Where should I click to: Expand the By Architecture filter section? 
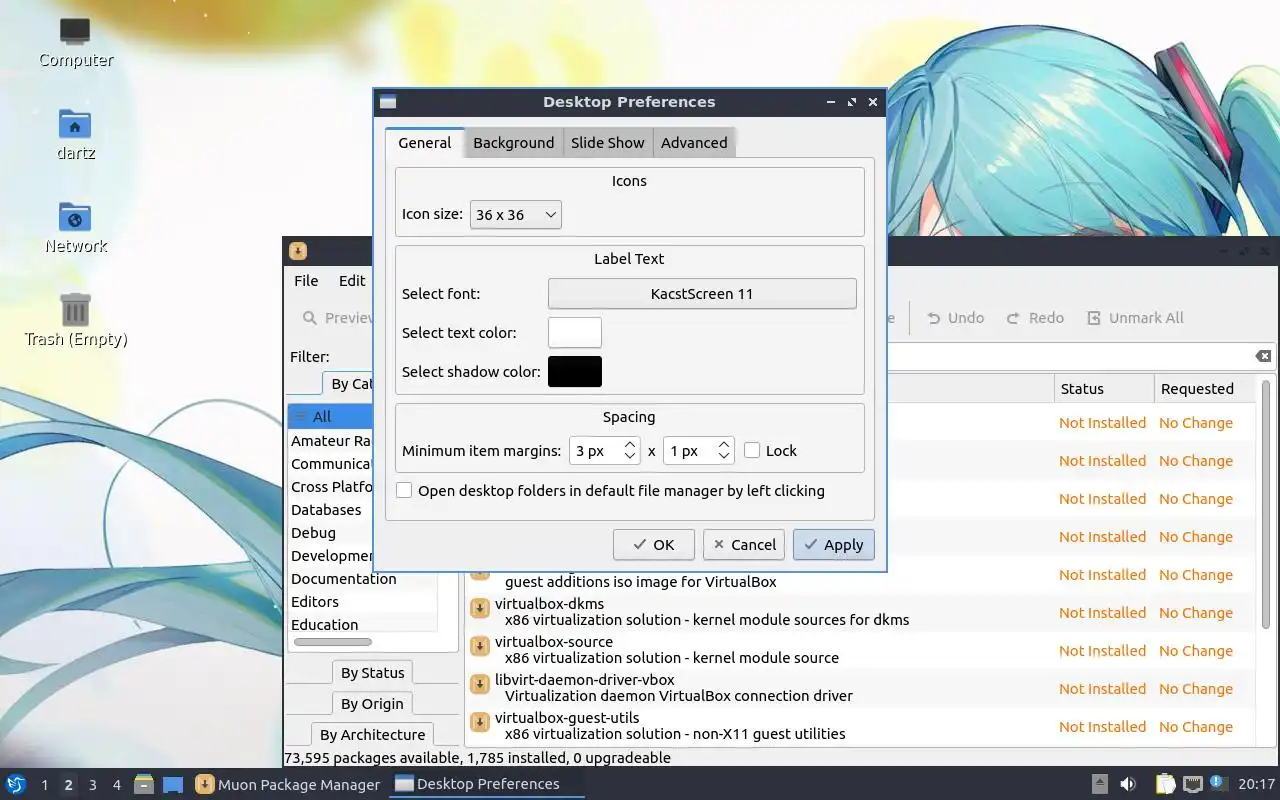point(372,735)
